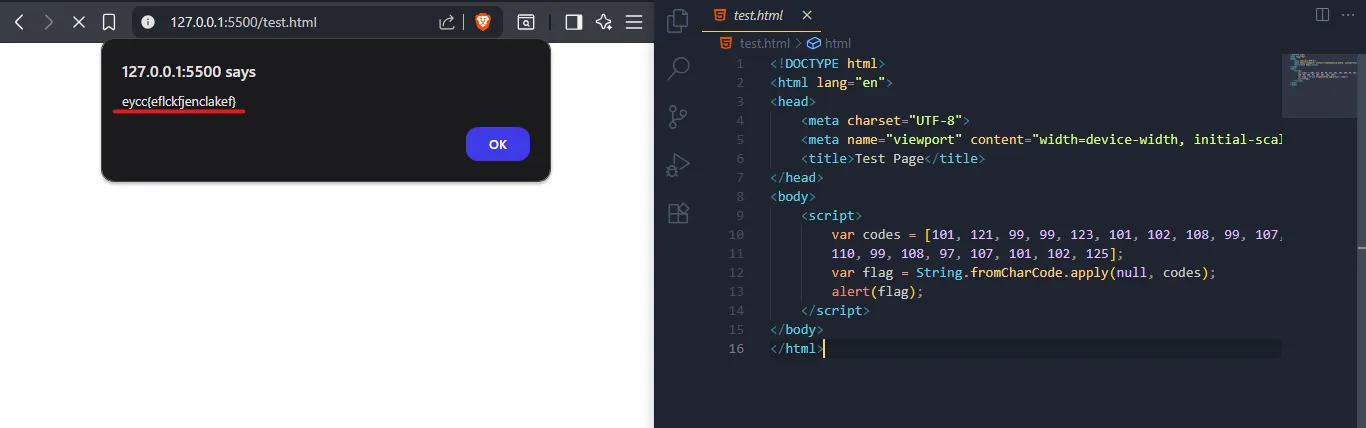Click the alert message eycc{eflckfjenclakef}

point(179,101)
